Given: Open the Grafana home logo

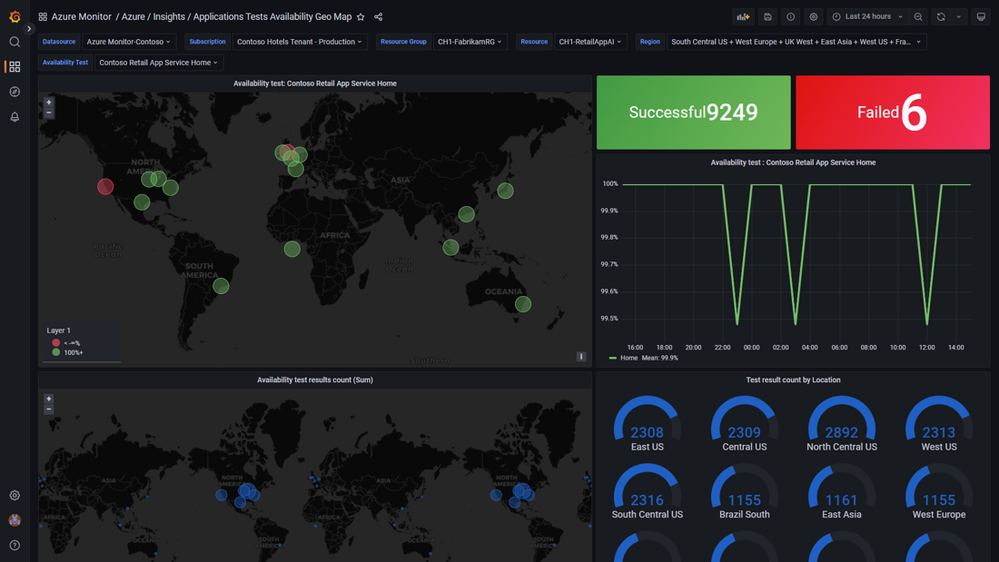Looking at the screenshot, I should [x=15, y=17].
